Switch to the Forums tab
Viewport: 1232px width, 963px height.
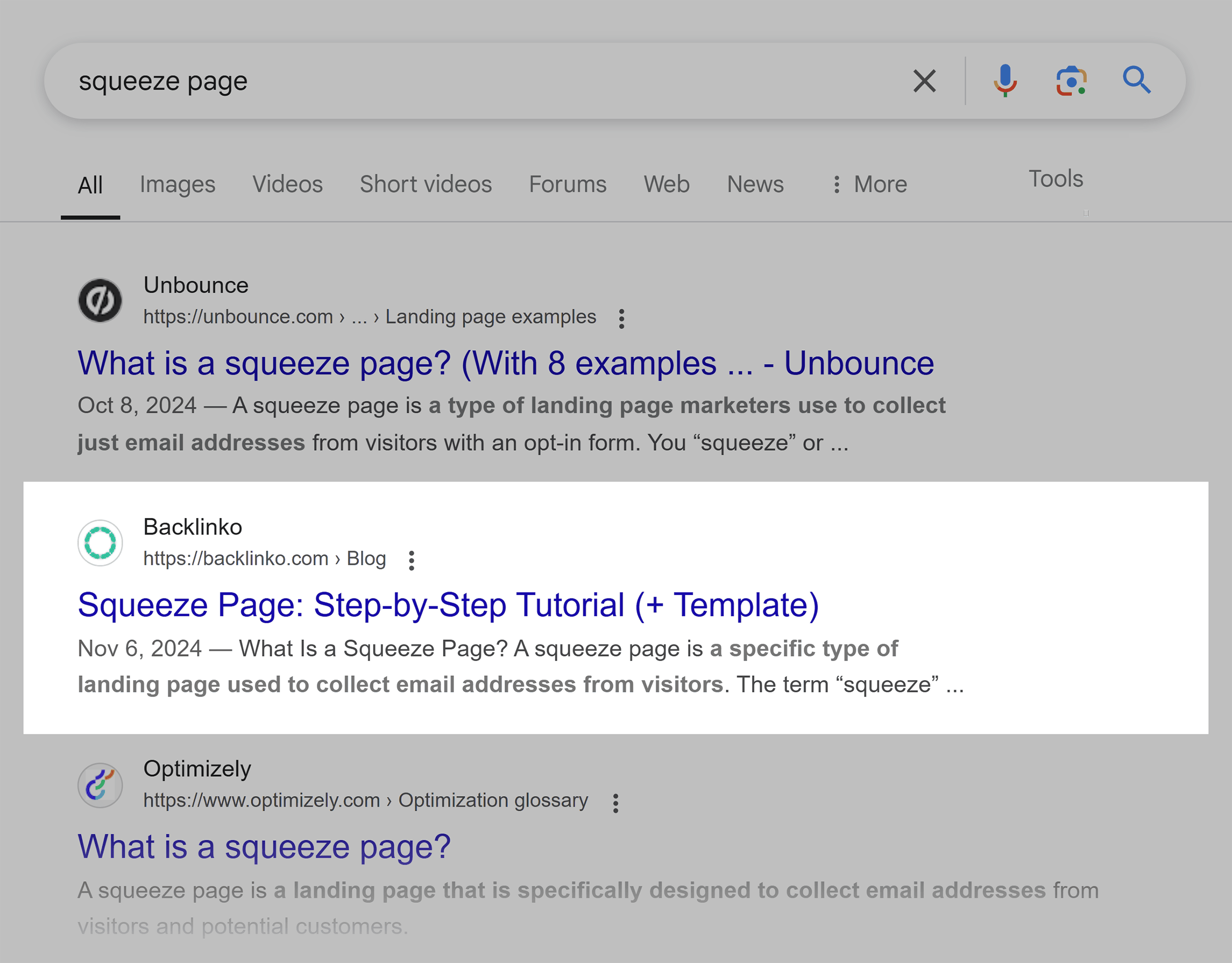568,184
